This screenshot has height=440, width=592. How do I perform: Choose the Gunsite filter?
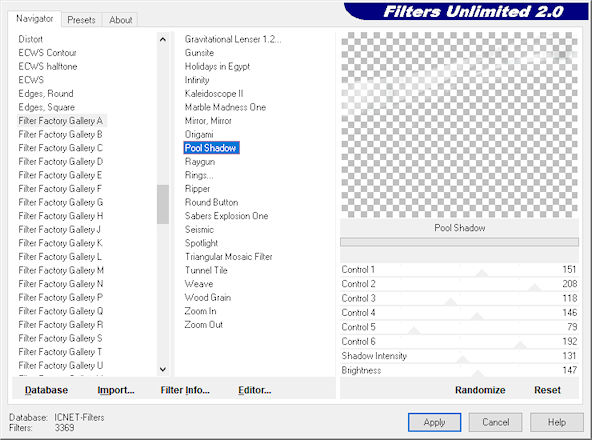pyautogui.click(x=199, y=53)
